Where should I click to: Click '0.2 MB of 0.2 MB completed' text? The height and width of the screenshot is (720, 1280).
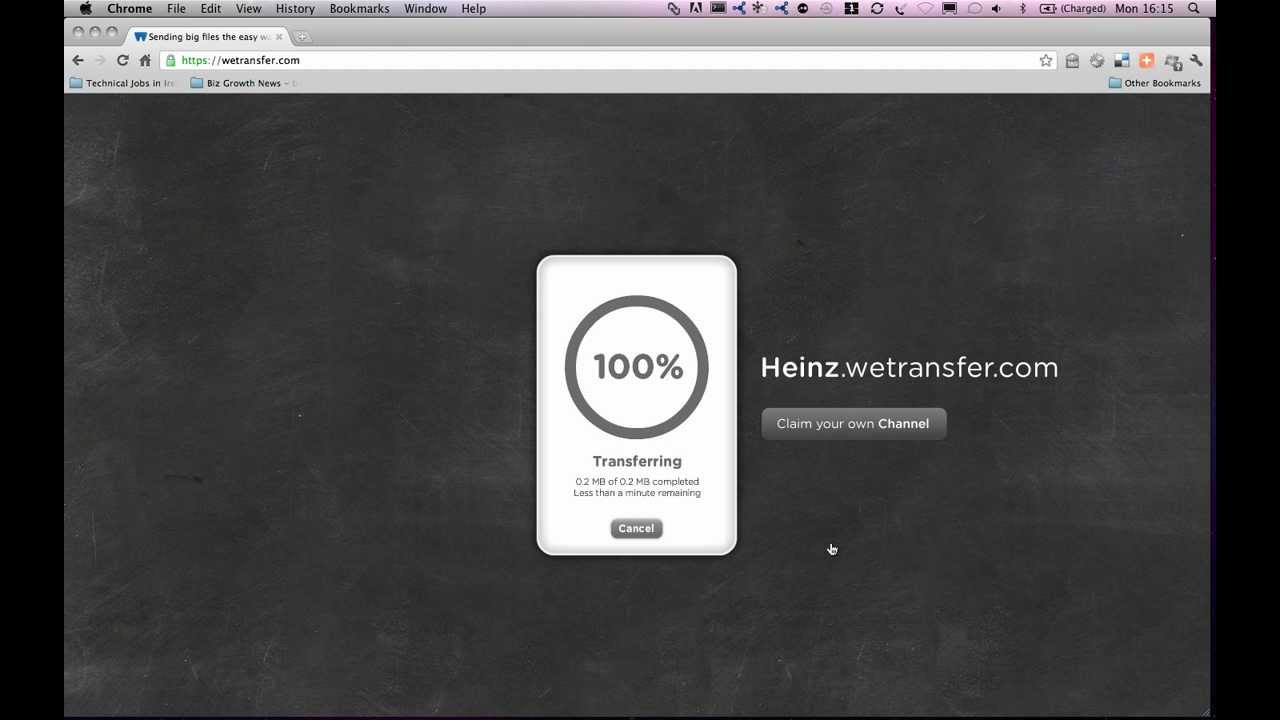[x=637, y=482]
